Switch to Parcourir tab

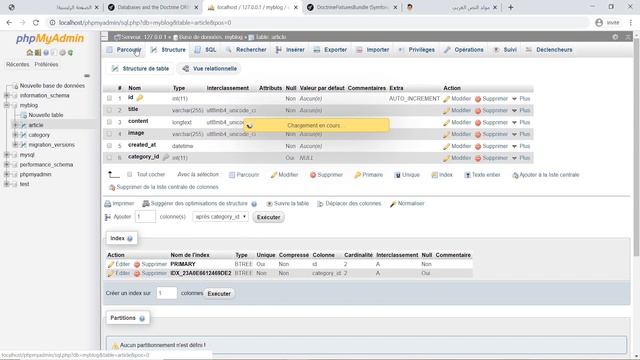coord(124,50)
